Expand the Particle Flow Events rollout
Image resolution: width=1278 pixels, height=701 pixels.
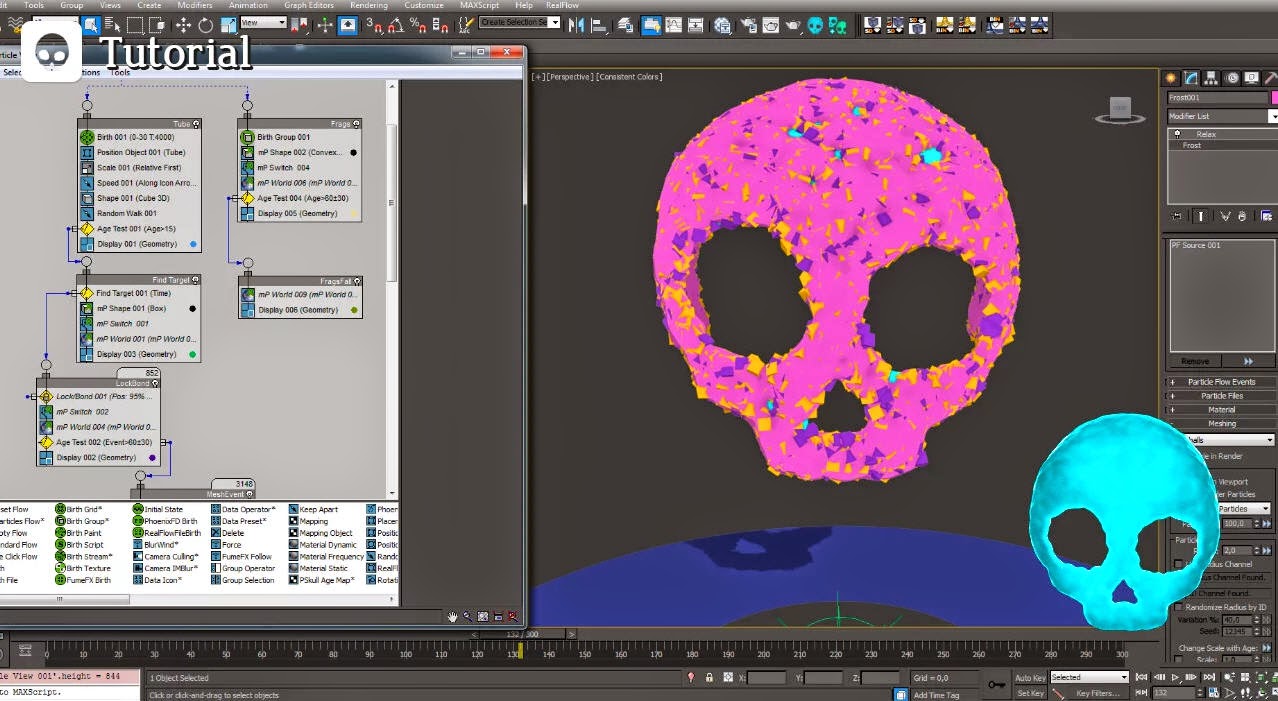pyautogui.click(x=1221, y=382)
